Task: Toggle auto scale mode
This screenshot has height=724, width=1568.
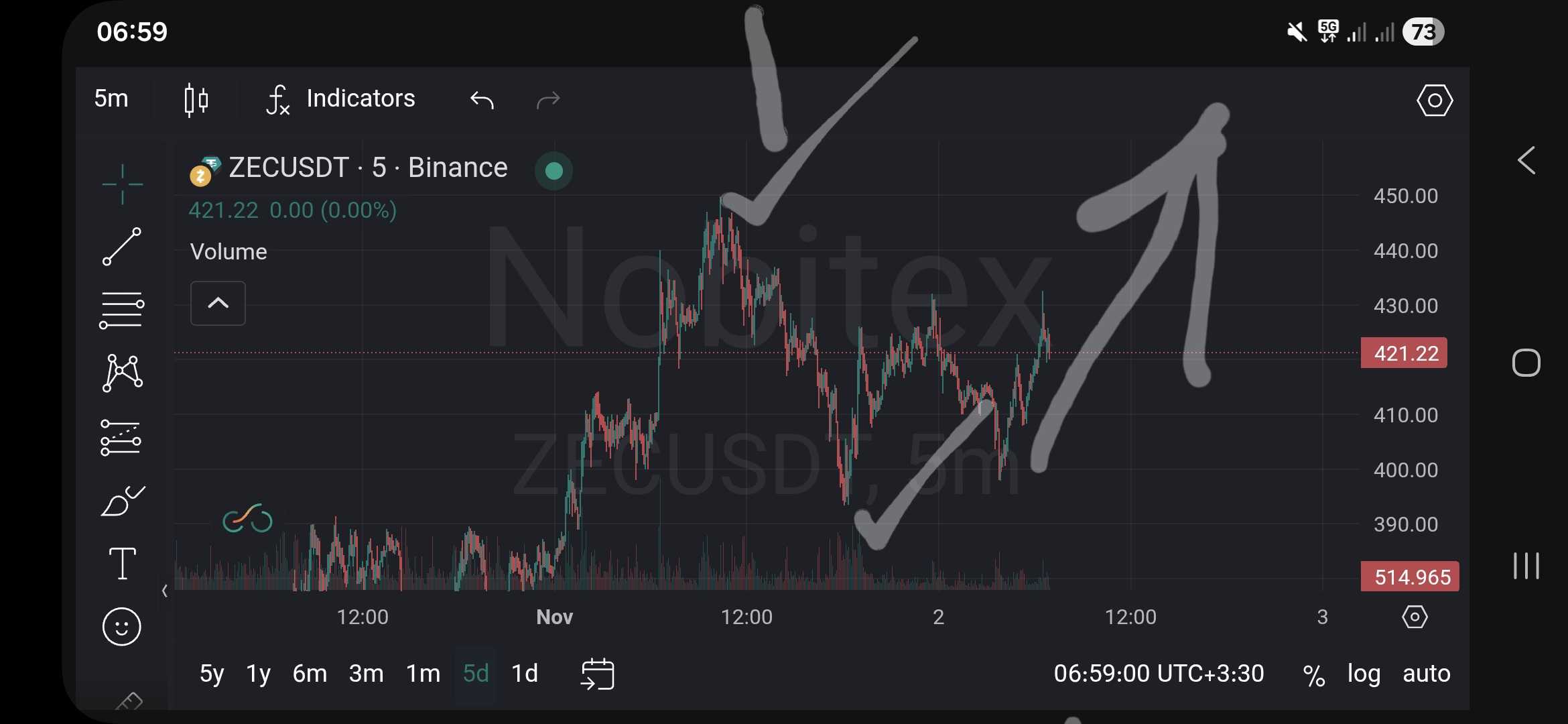Action: click(x=1427, y=674)
